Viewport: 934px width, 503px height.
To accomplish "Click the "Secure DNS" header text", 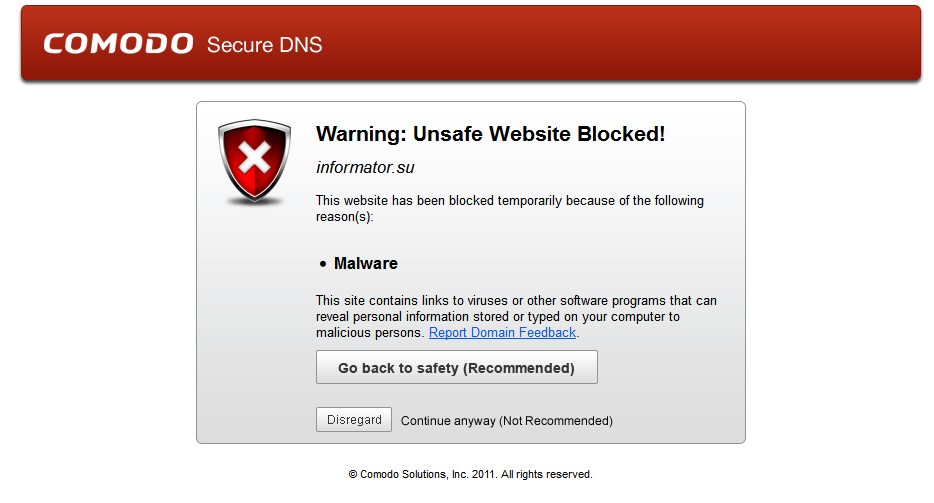I will click(264, 45).
